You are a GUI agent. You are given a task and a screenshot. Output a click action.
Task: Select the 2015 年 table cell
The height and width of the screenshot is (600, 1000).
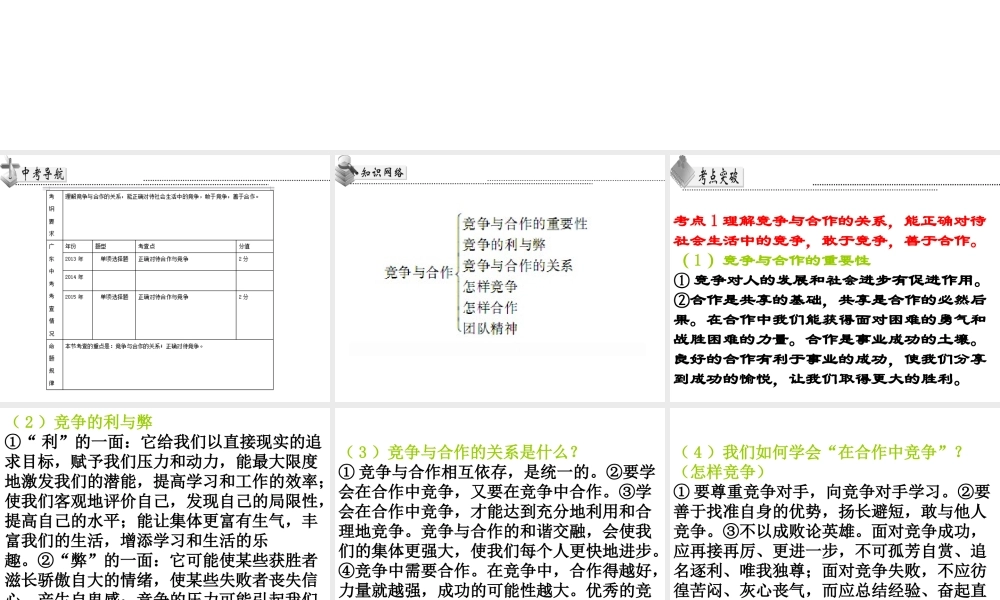pos(74,297)
